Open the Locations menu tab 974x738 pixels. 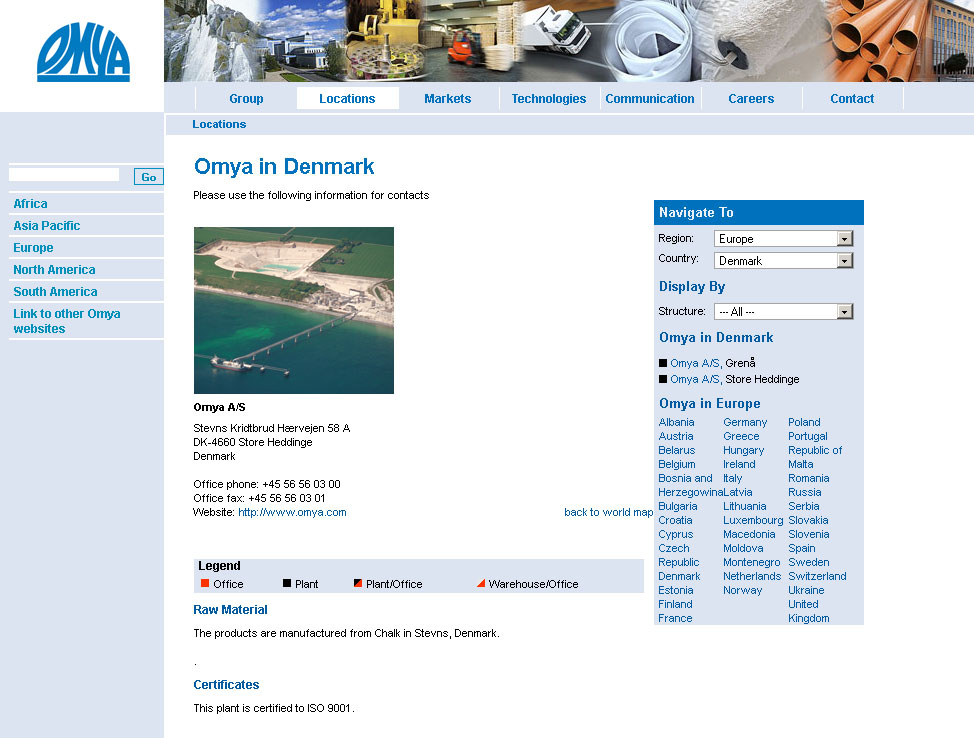[347, 98]
